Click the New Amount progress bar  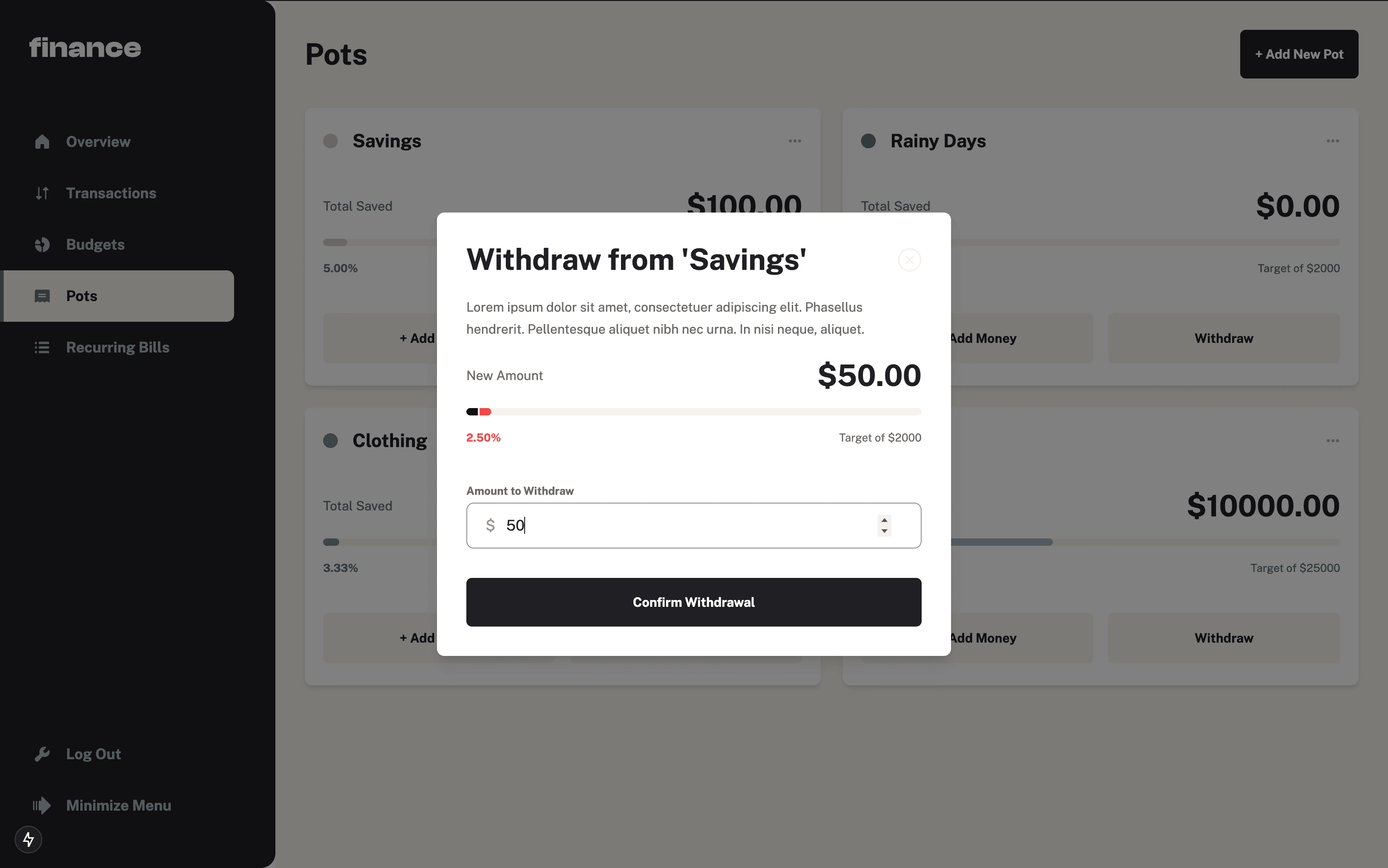[x=694, y=412]
